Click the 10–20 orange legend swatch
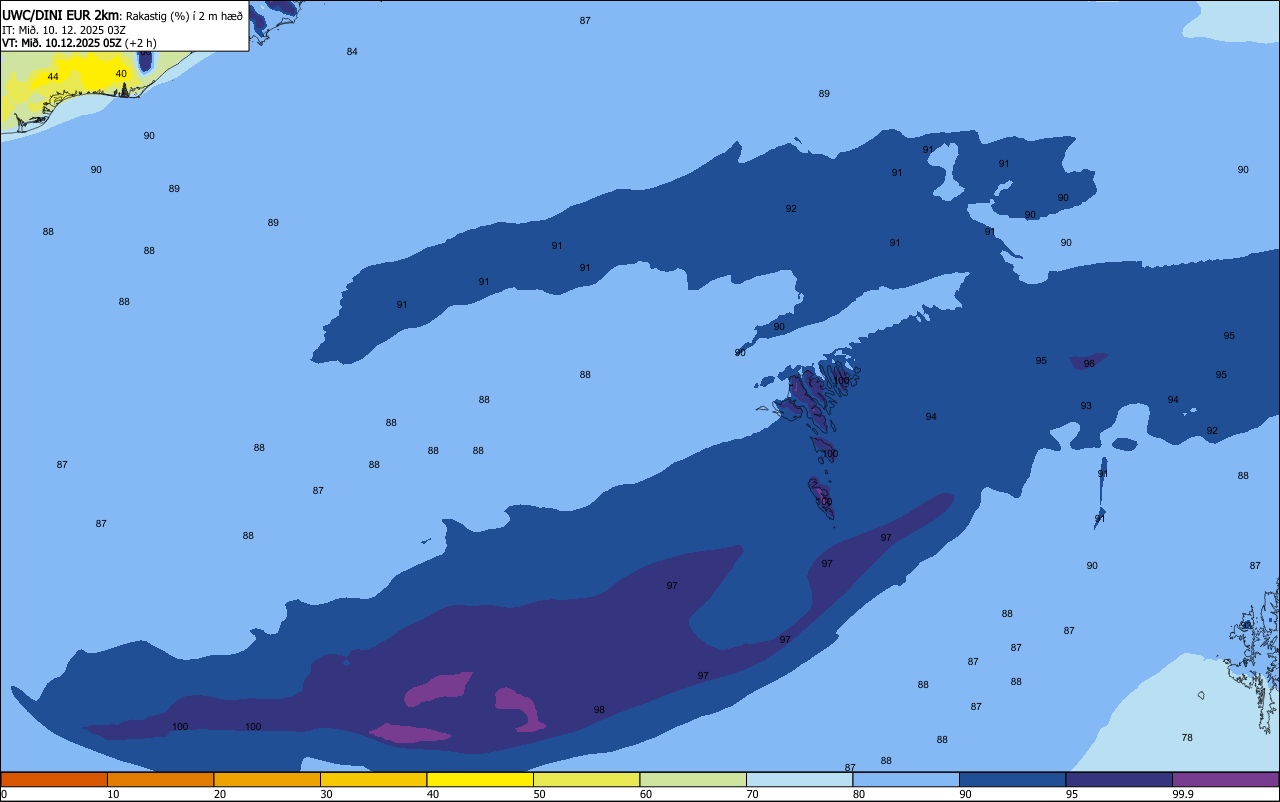 [160, 779]
